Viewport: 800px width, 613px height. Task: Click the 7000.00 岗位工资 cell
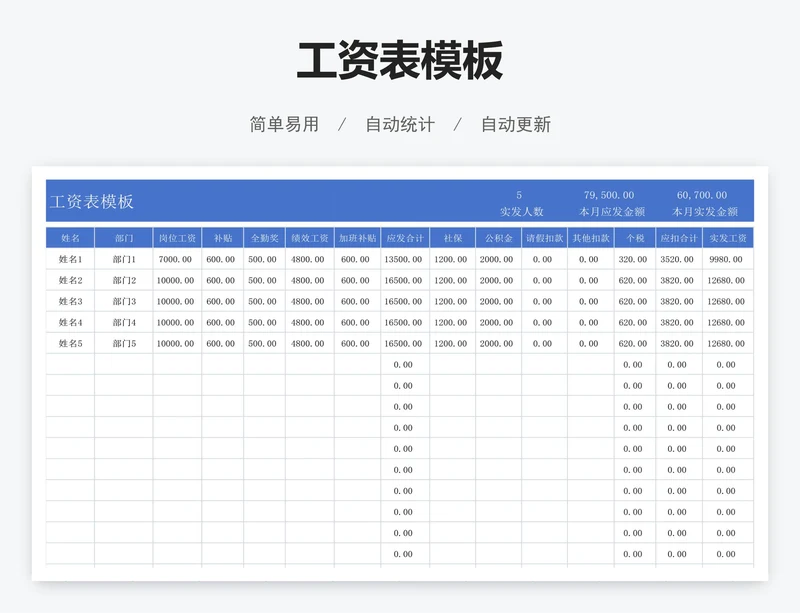point(177,259)
